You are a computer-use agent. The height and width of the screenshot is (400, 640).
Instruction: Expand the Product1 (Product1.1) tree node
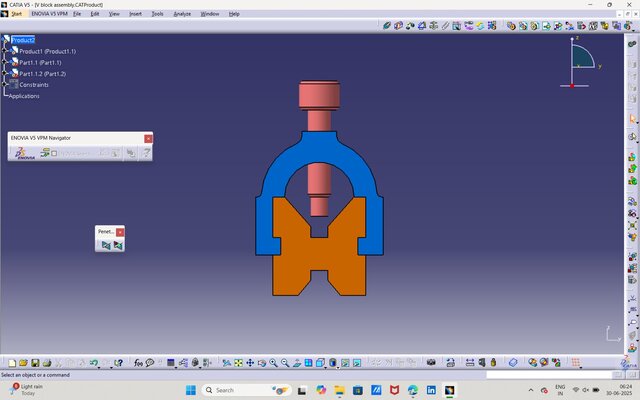pos(6,51)
